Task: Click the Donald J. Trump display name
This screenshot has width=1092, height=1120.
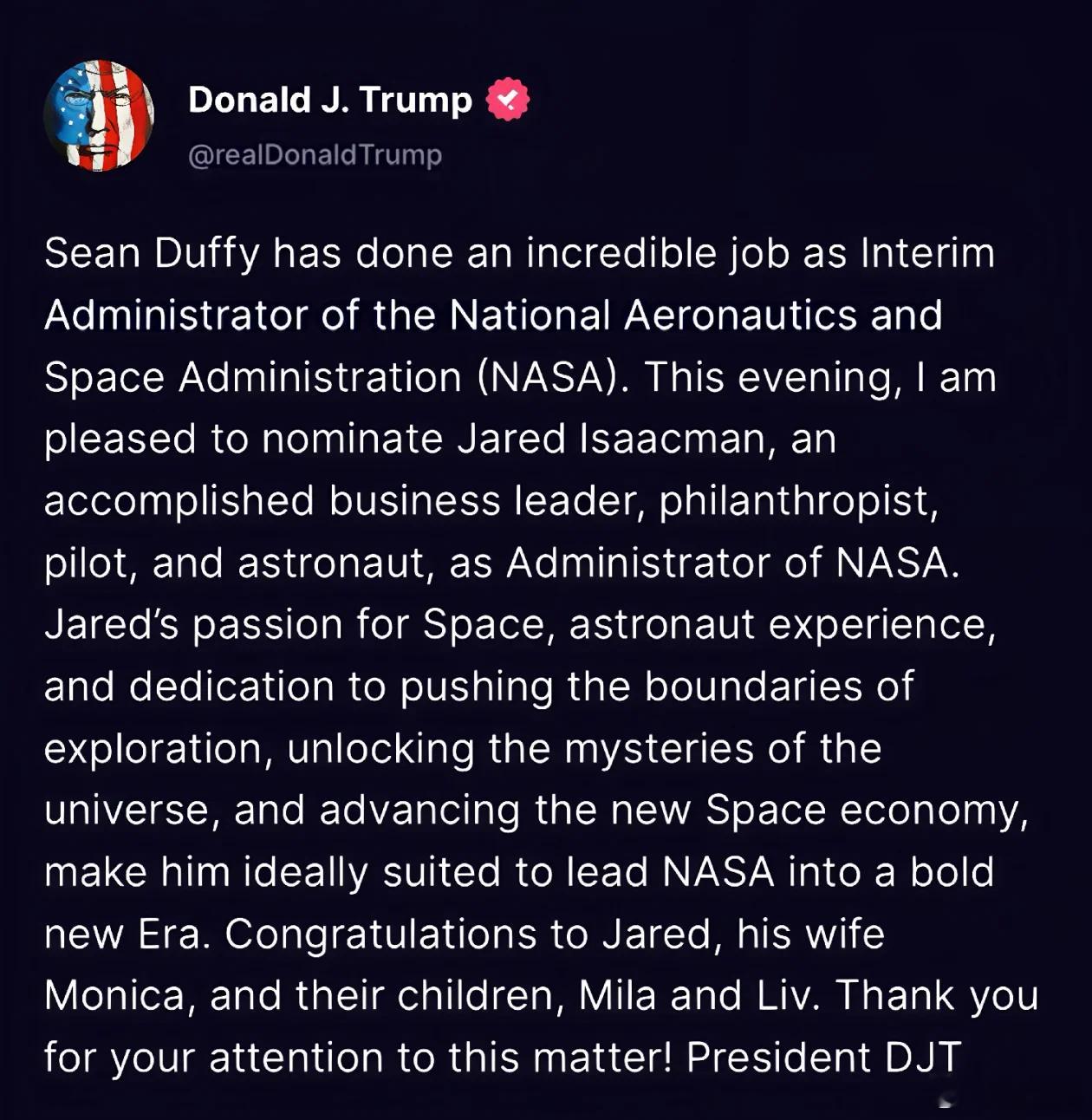Action: (329, 99)
